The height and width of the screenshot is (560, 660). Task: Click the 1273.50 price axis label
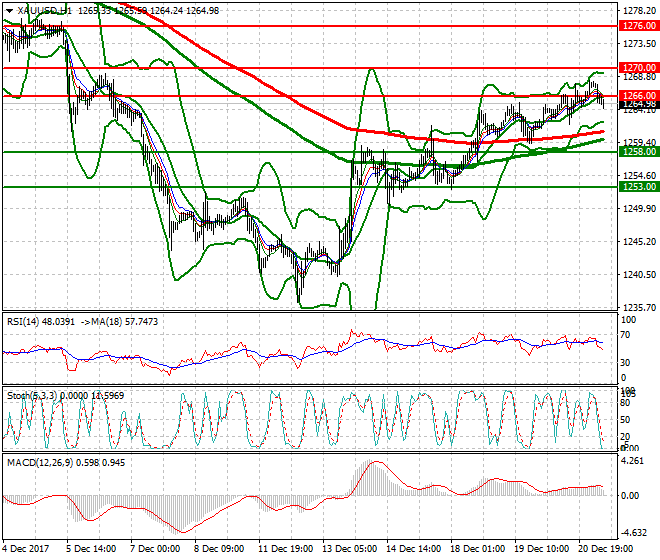pos(639,43)
